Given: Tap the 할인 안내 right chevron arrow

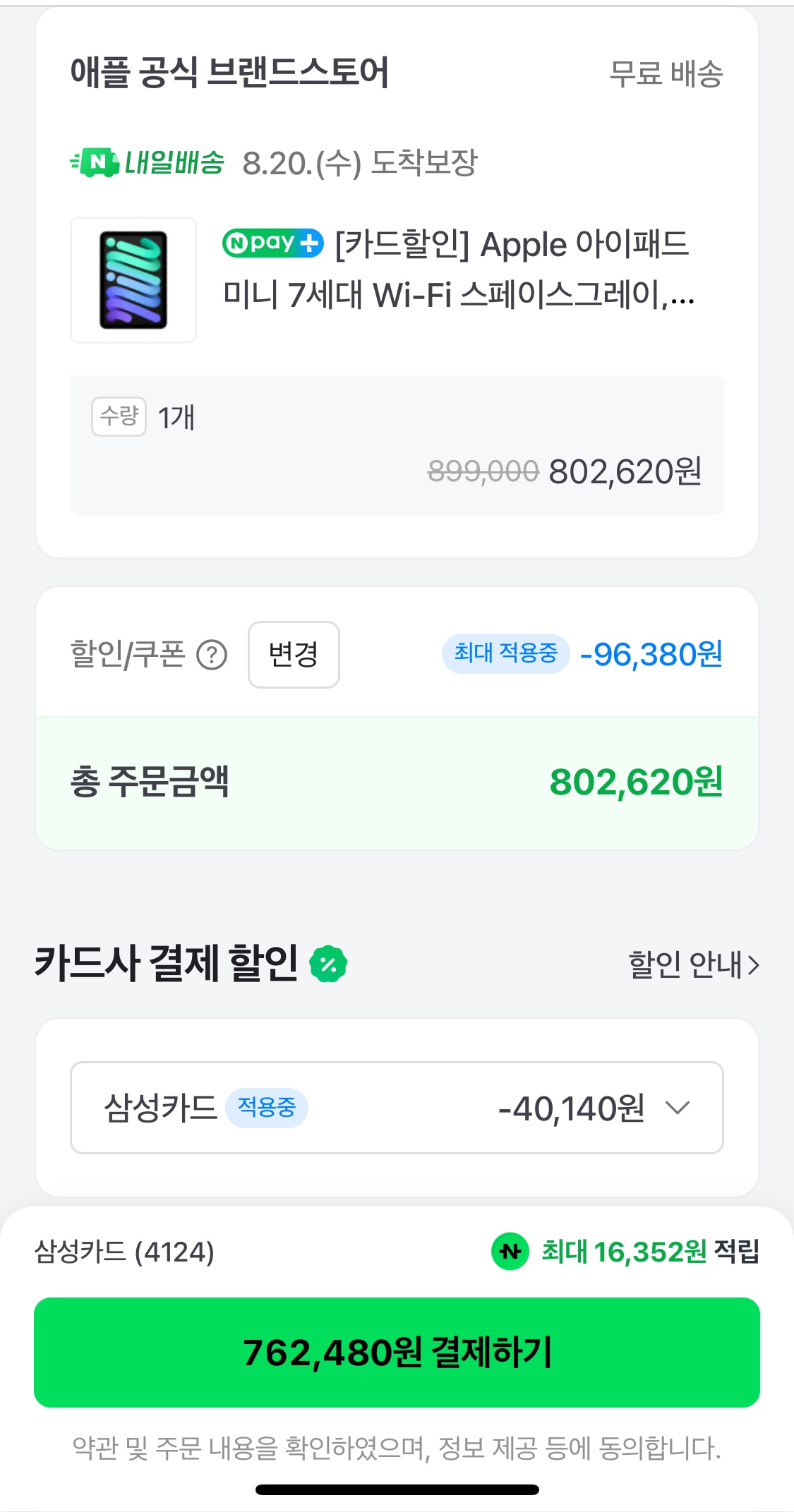Looking at the screenshot, I should pos(753,964).
